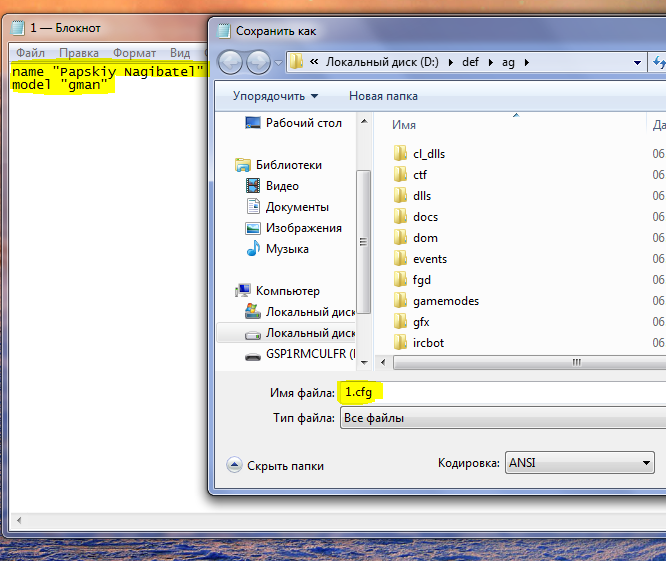
Task: Click navigation pane scroll down arrow
Action: [x=364, y=363]
